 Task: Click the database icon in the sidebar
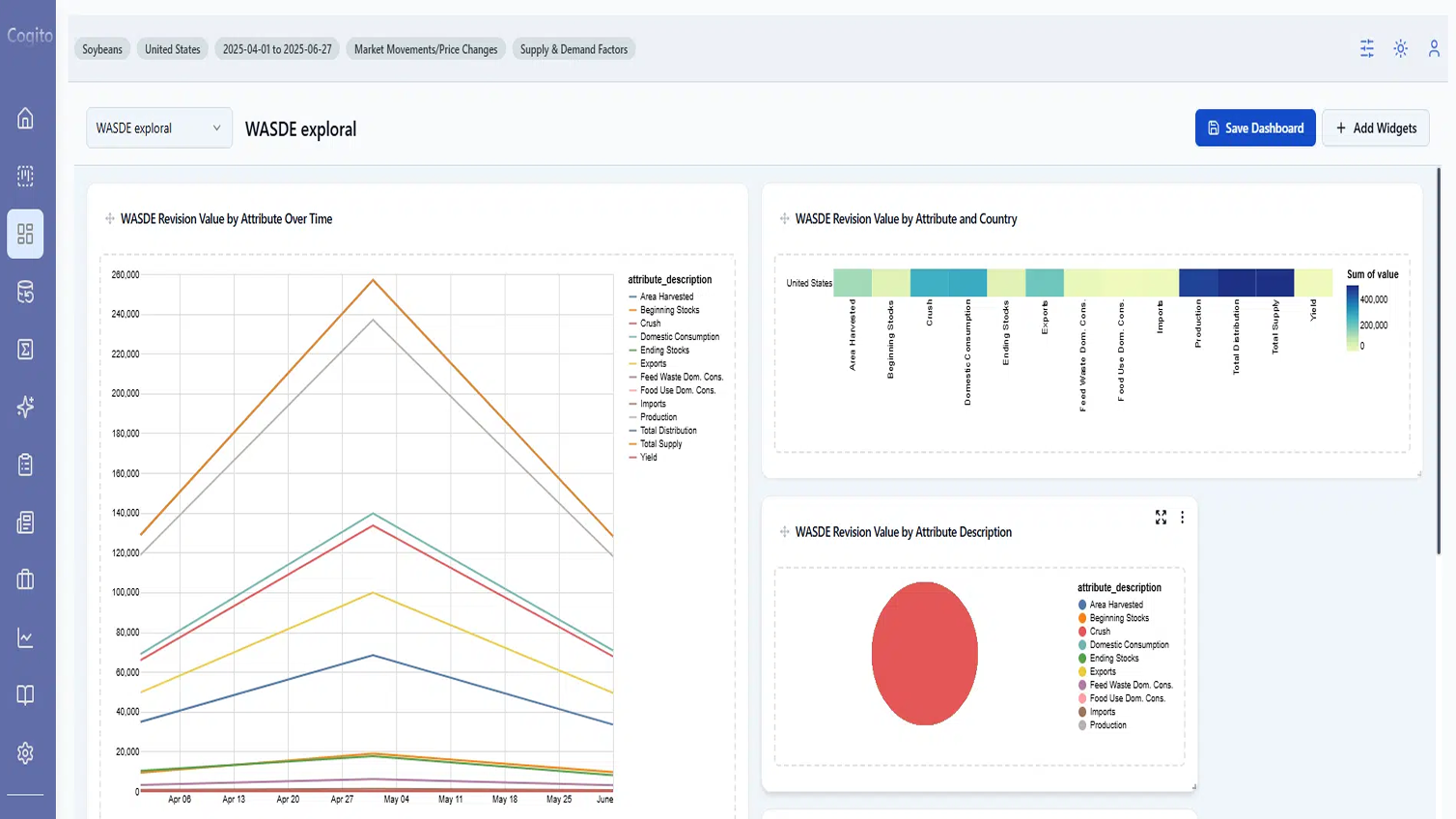click(x=25, y=292)
